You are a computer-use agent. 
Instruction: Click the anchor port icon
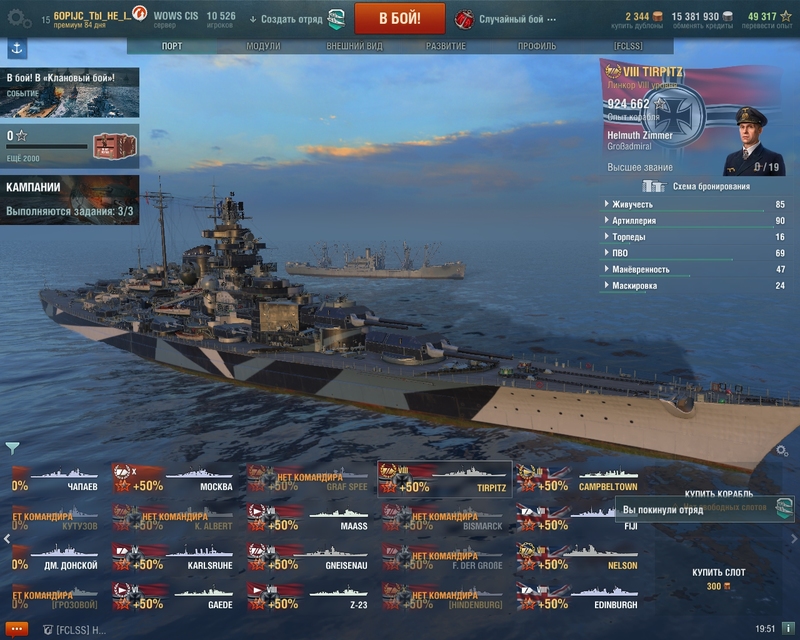point(17,49)
